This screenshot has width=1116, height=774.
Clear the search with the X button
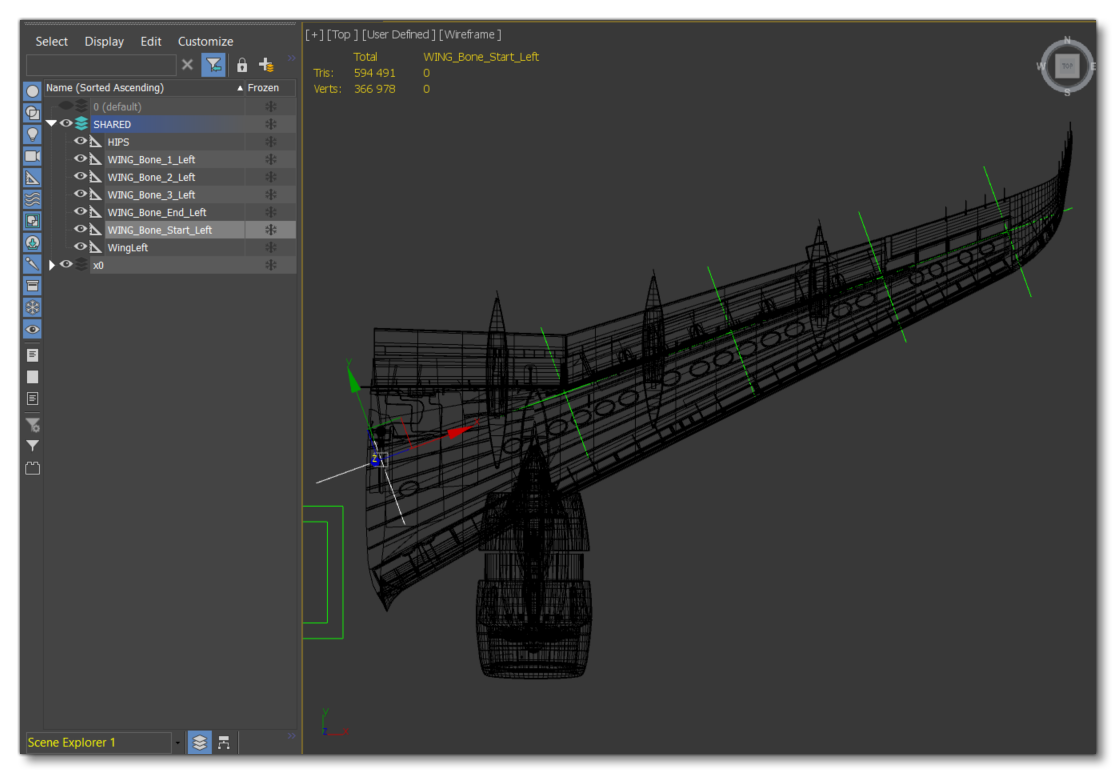(x=189, y=64)
